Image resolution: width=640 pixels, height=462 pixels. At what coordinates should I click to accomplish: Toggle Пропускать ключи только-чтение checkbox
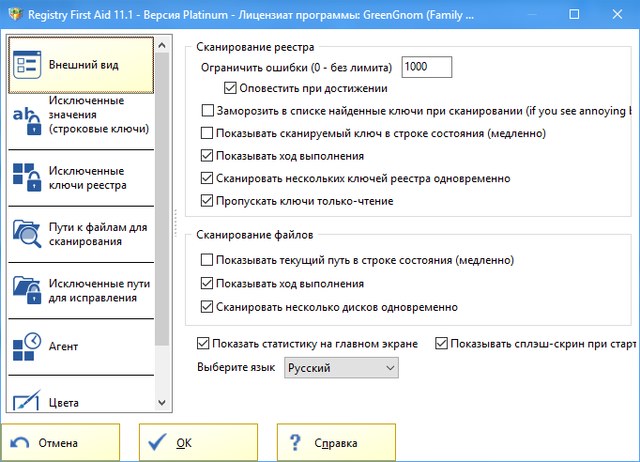point(207,201)
